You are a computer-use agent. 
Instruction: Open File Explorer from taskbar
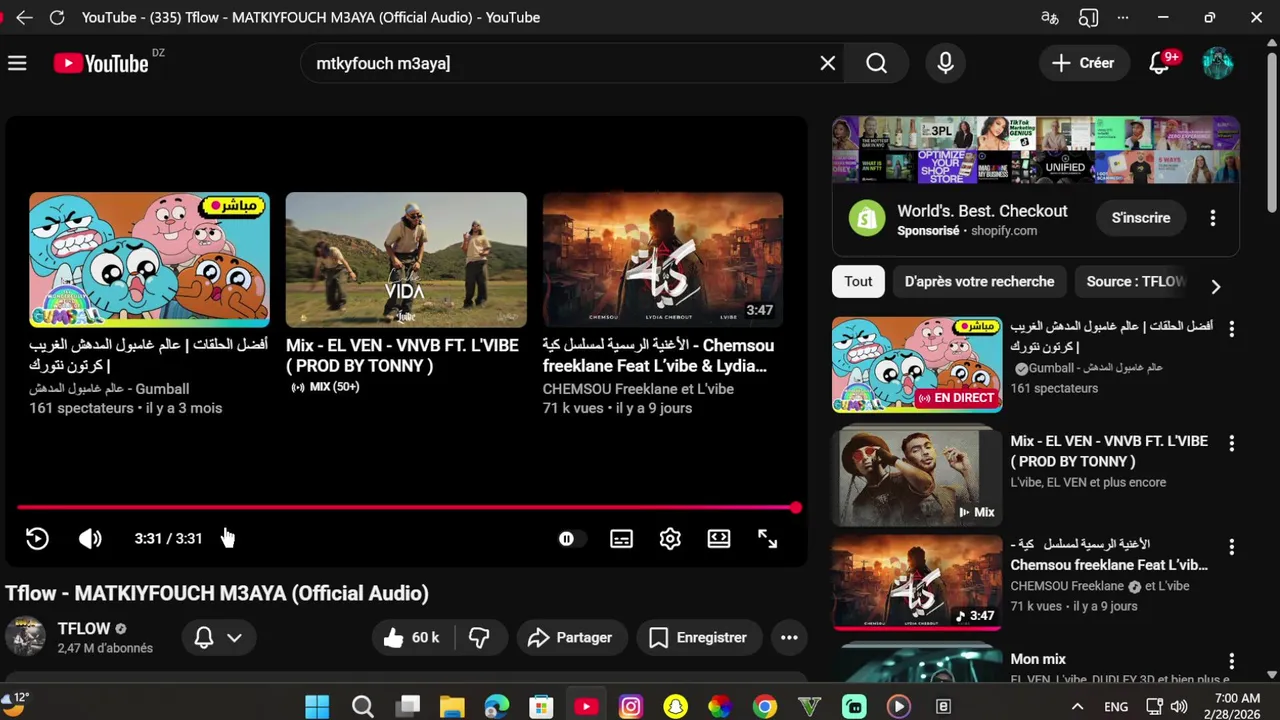pyautogui.click(x=452, y=707)
